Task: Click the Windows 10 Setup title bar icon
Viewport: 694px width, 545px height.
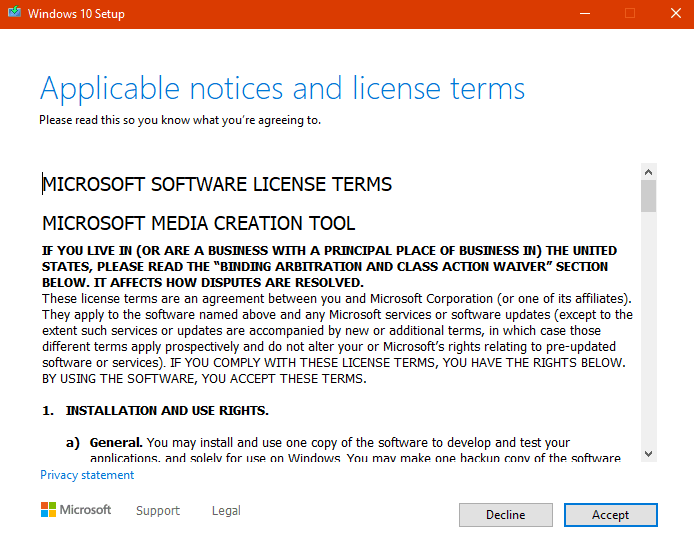Action: pos(14,12)
